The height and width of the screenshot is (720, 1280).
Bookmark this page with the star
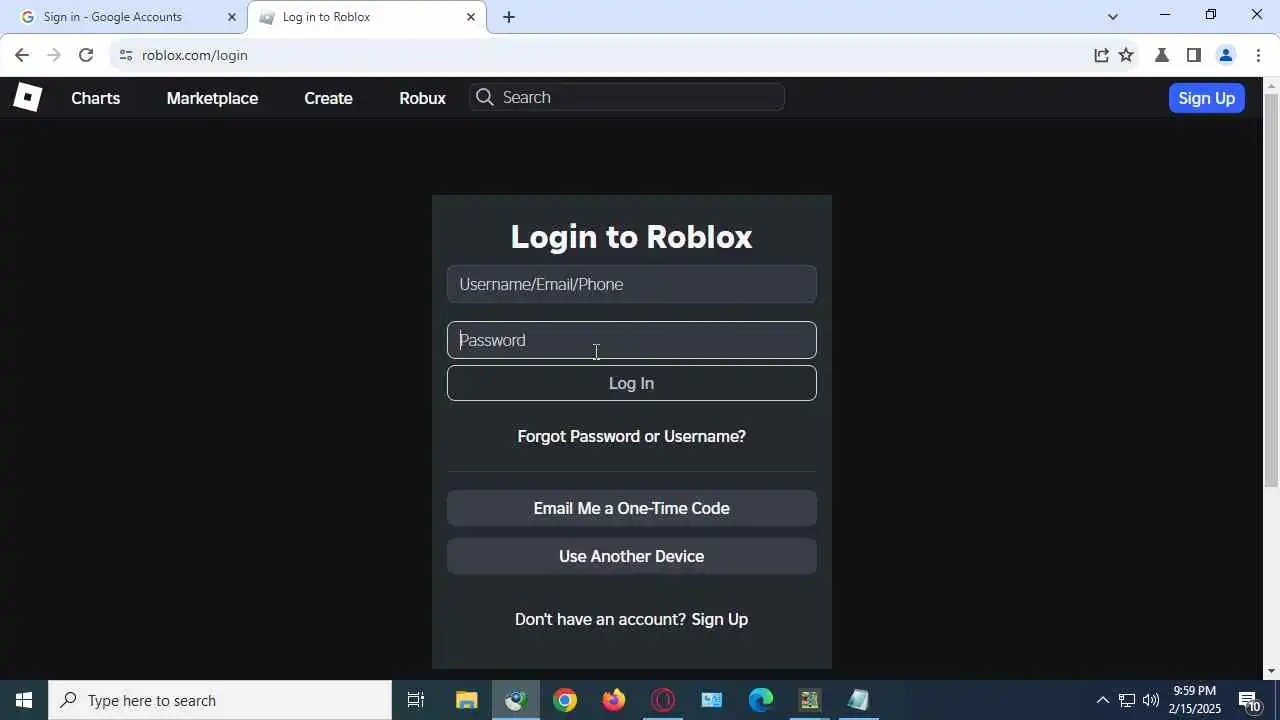click(1126, 55)
